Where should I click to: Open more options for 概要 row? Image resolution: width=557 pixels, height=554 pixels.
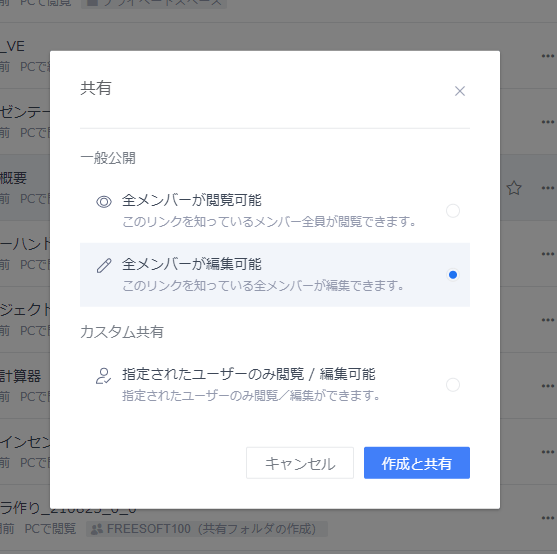point(548,188)
